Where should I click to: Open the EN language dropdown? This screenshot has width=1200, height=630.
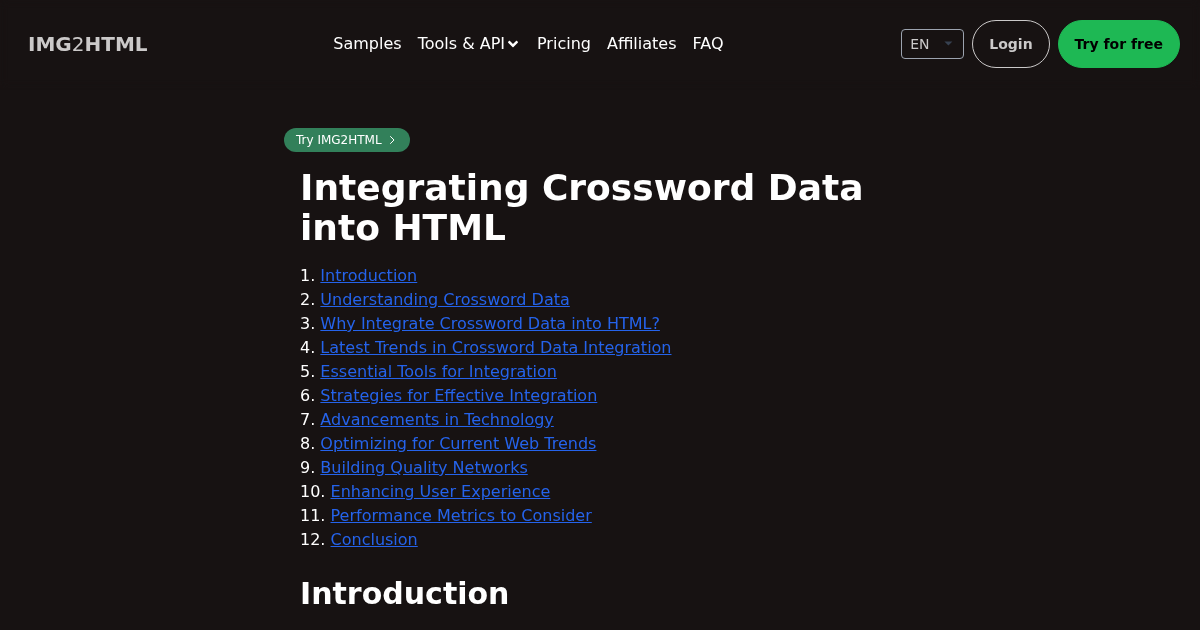(932, 44)
